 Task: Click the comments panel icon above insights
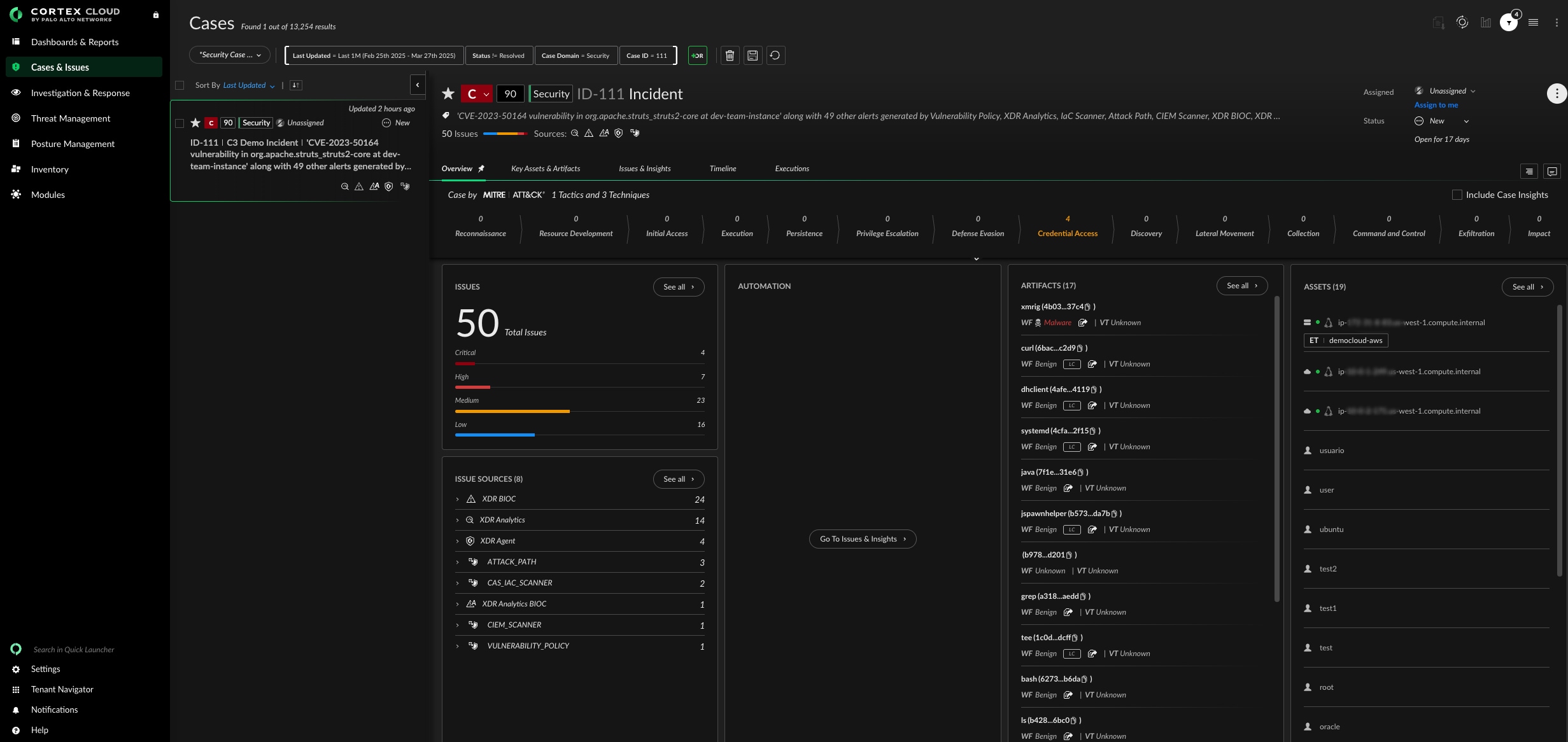coord(1552,171)
